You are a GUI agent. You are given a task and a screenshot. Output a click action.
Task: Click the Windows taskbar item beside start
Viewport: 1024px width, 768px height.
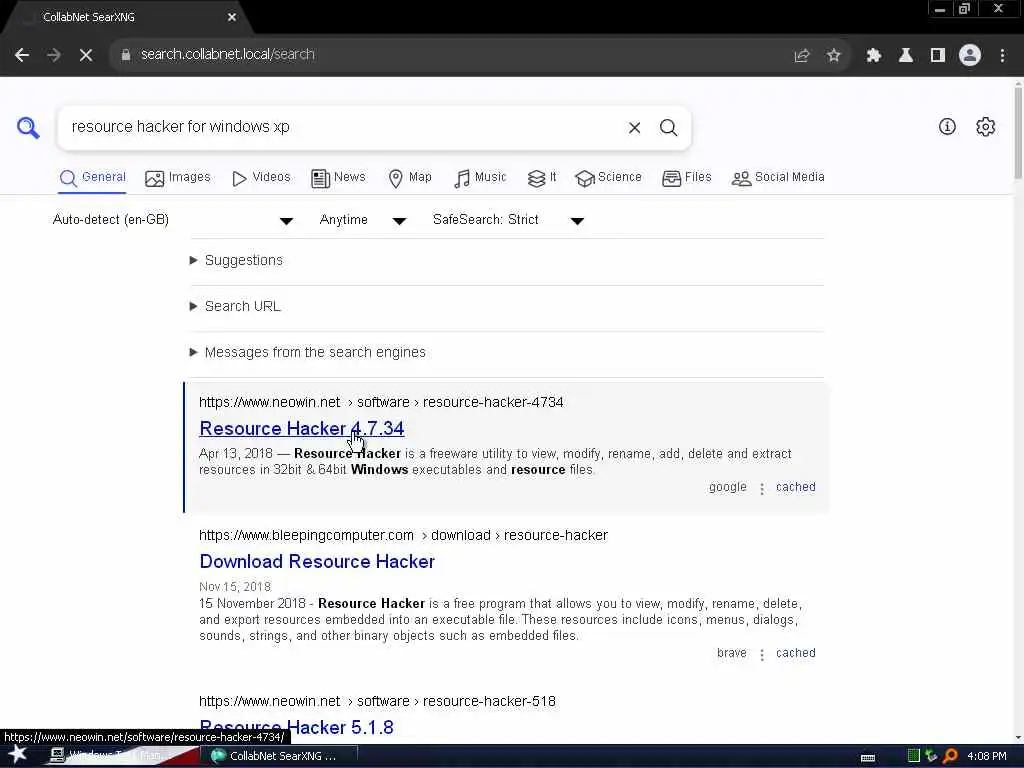click(121, 756)
